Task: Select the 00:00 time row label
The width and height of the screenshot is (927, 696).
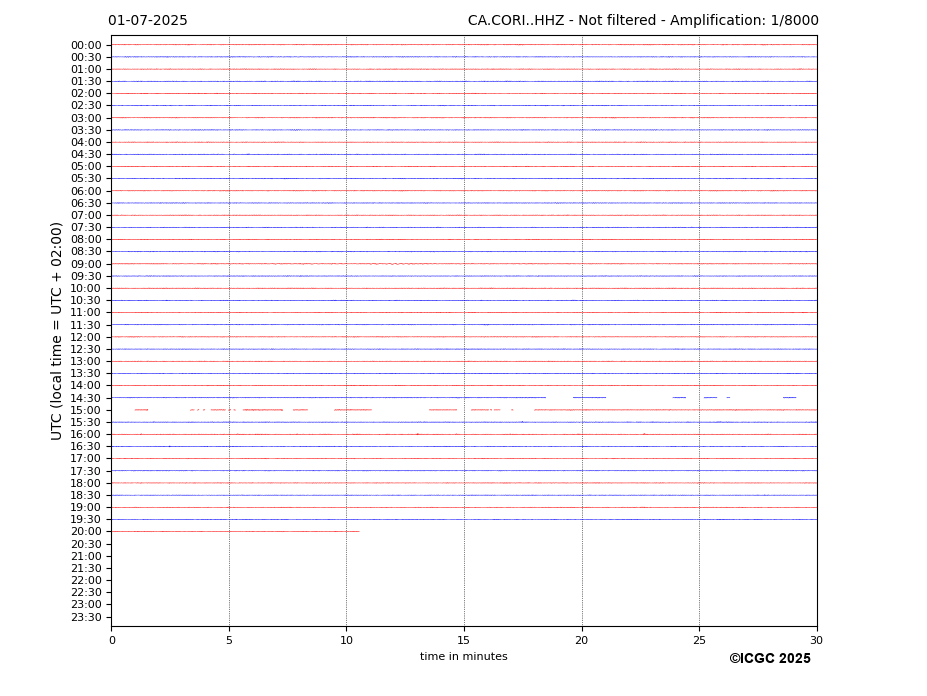Action: pos(86,46)
